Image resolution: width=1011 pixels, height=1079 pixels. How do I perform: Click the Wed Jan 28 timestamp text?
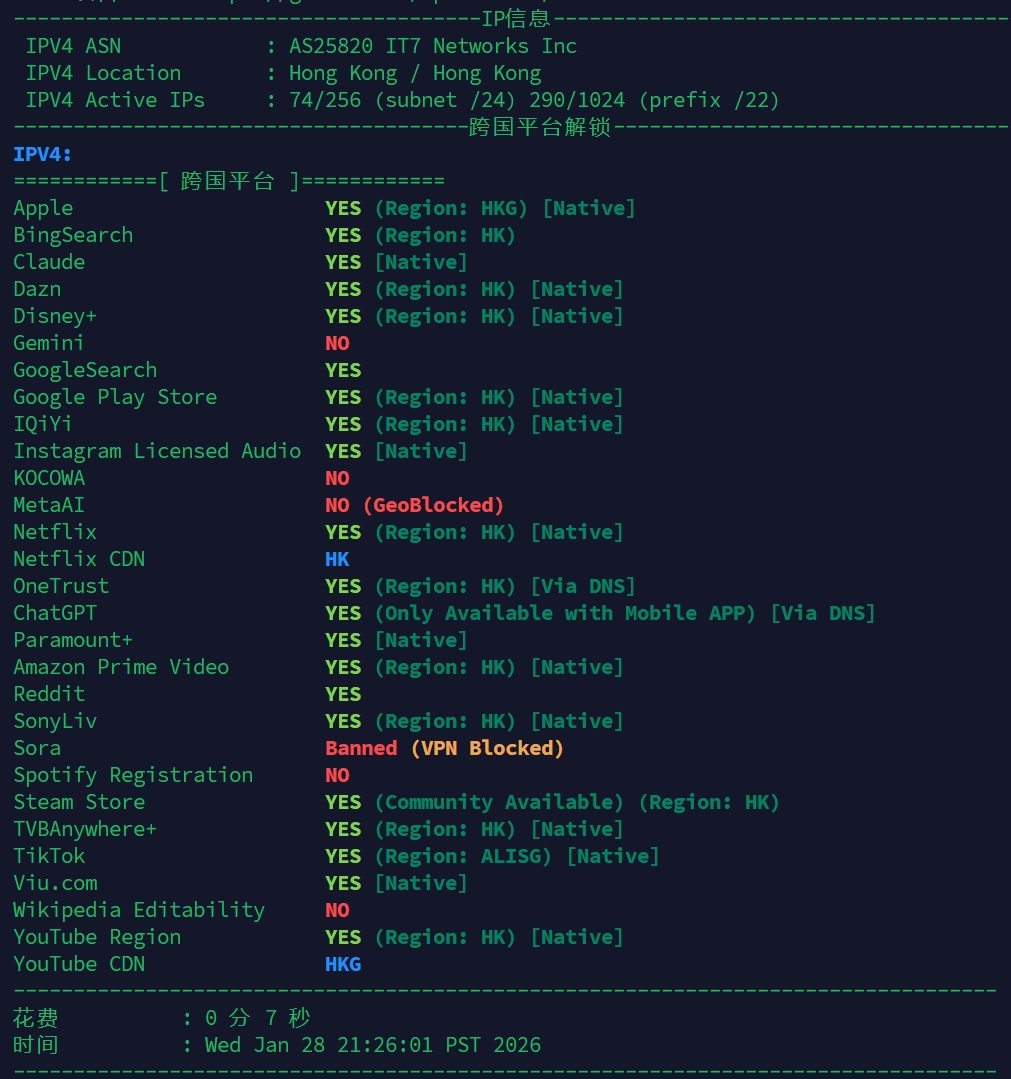coord(373,1045)
